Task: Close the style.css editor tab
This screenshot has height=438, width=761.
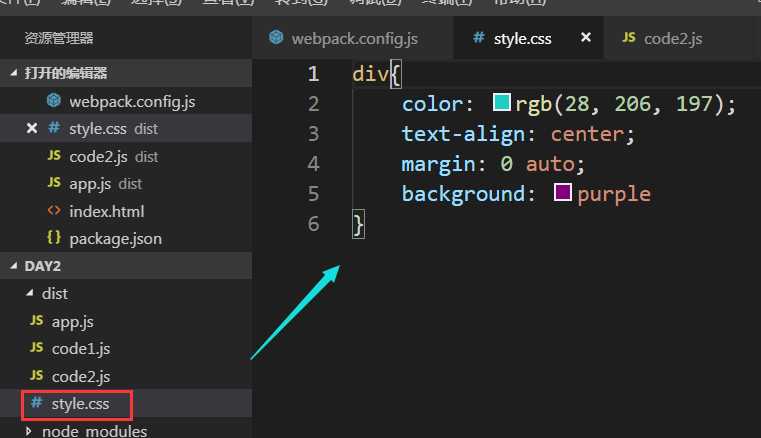Action: click(586, 38)
